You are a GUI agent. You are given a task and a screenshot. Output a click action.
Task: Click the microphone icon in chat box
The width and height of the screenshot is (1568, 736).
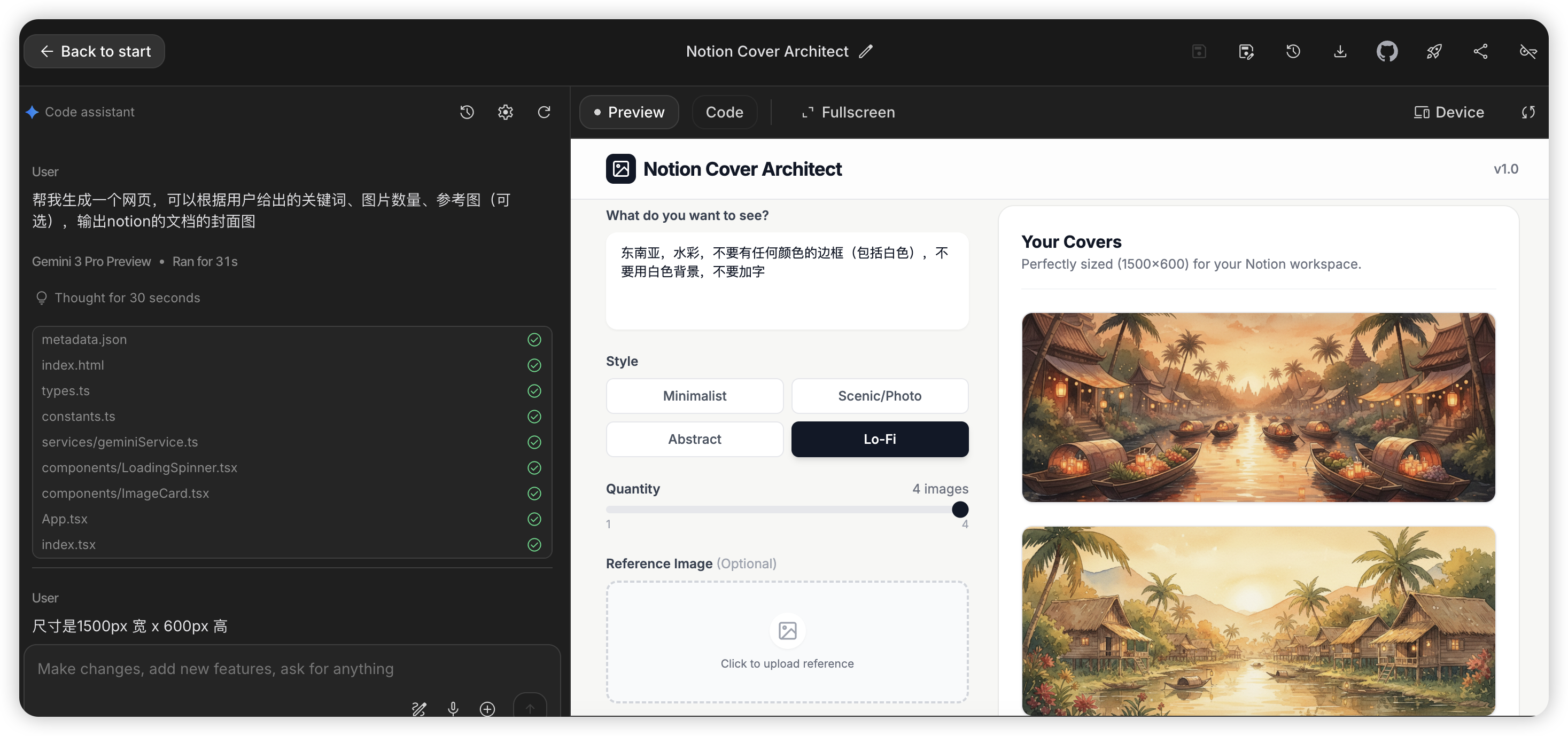point(453,708)
